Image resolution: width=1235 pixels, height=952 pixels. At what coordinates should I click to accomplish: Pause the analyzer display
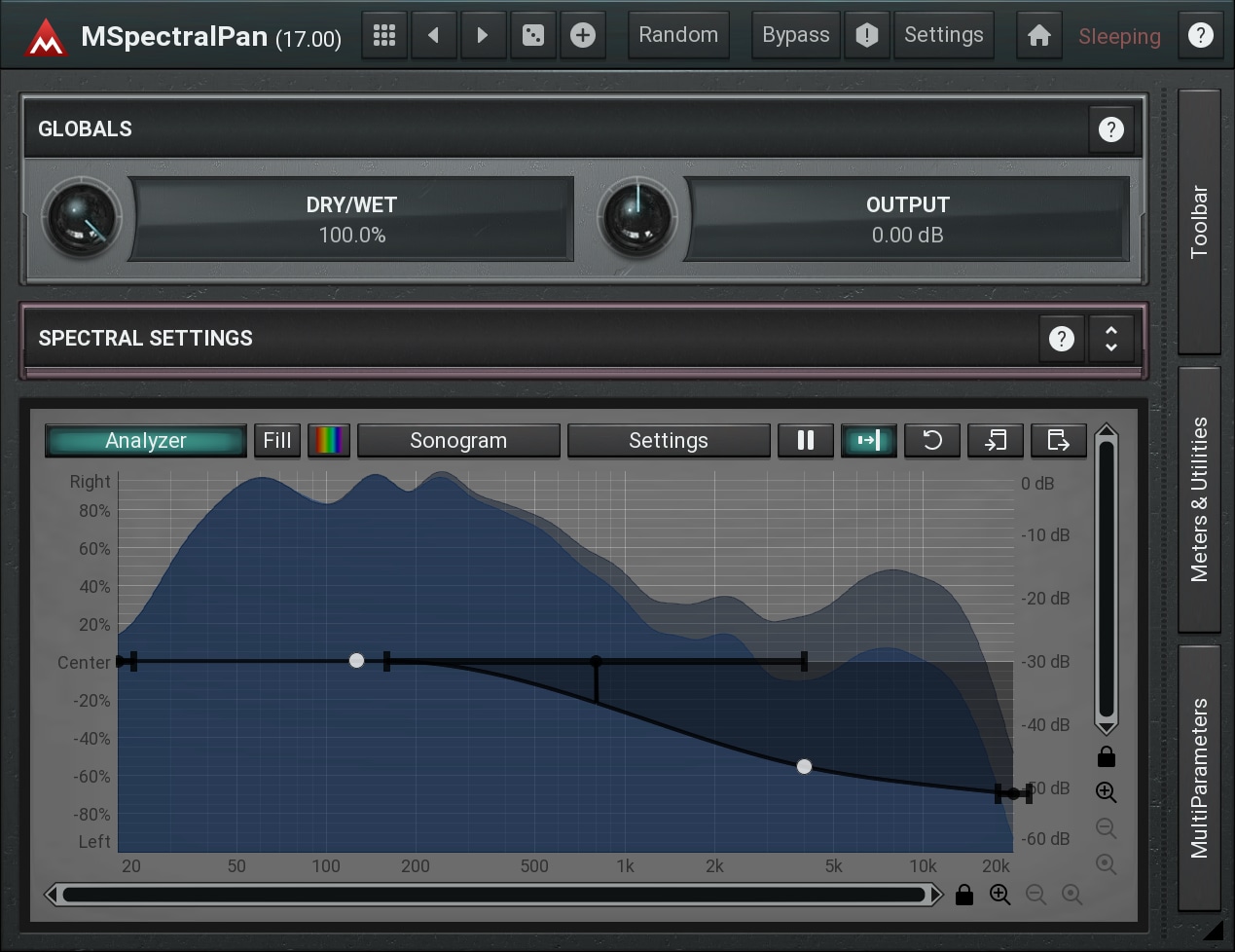(805, 441)
